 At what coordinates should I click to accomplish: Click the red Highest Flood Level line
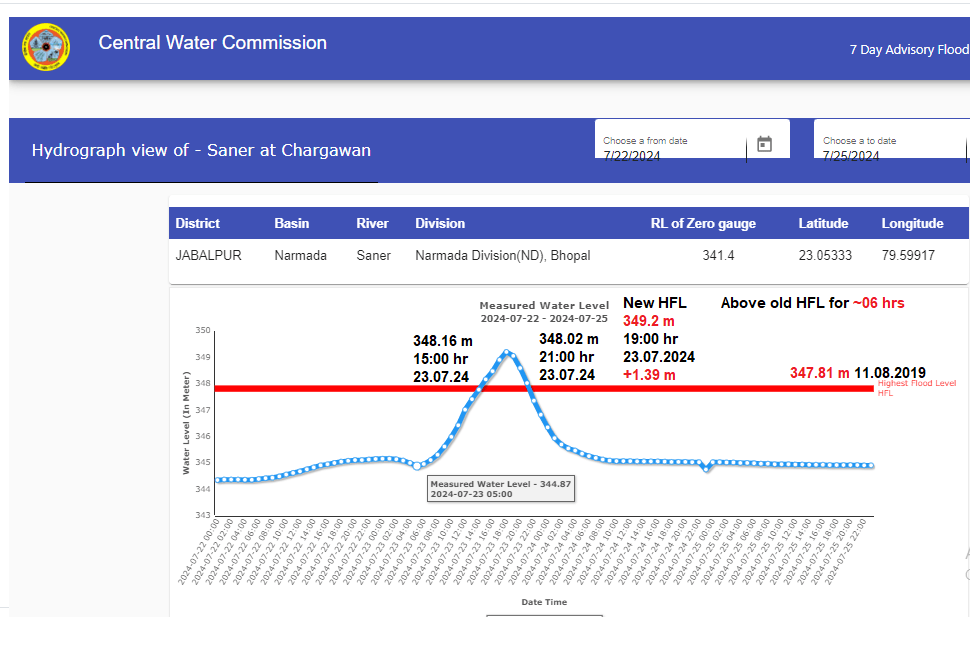300,388
